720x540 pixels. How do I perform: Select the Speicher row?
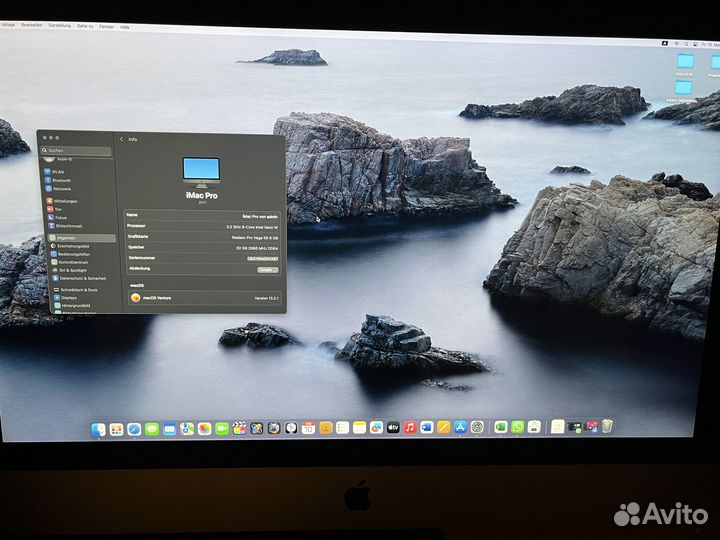203,248
